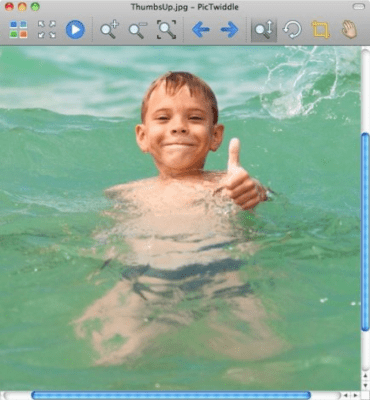This screenshot has height=400, width=370.
Task: Go to next image with right arrow
Action: pos(229,30)
